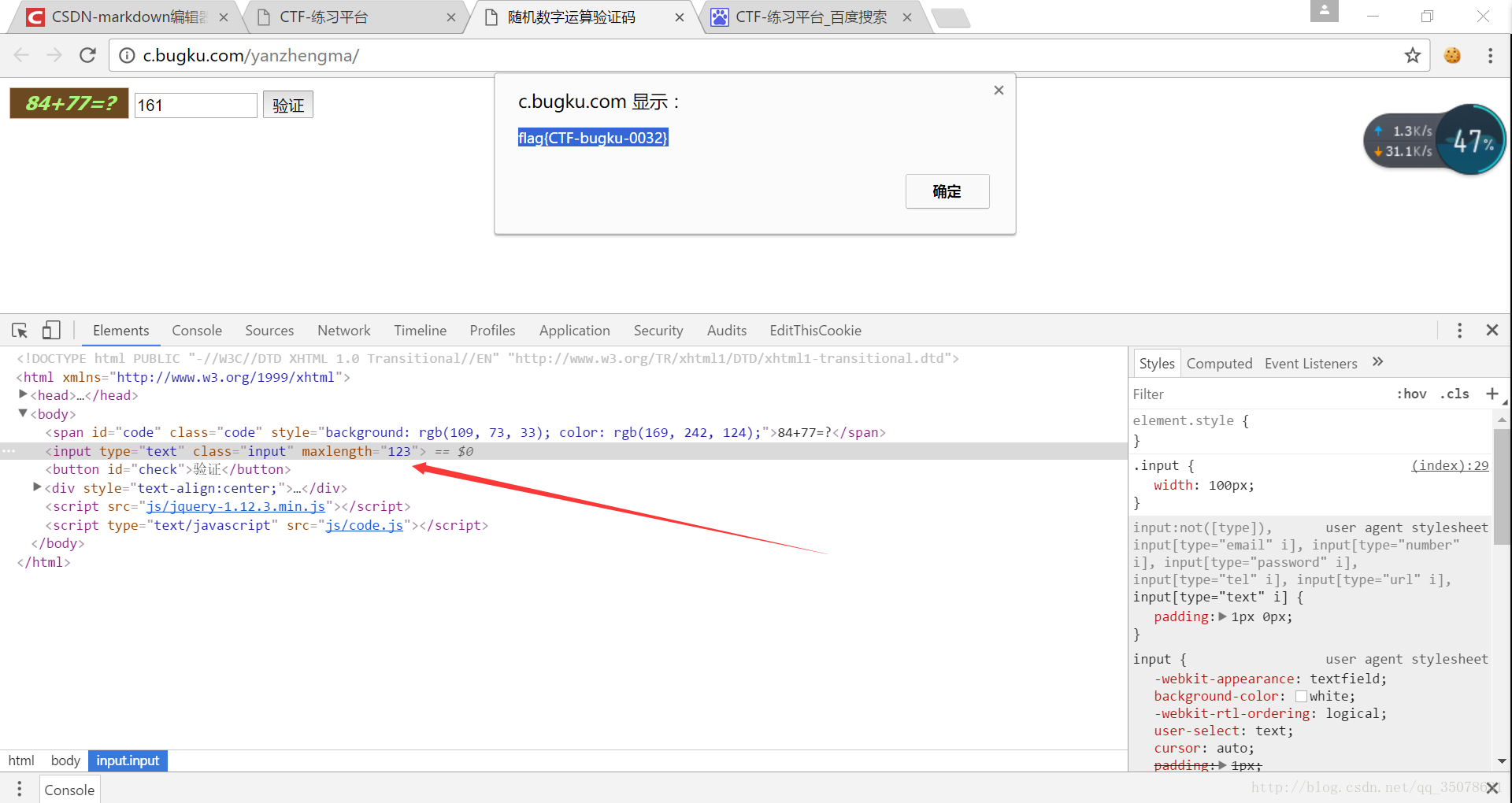Click the browser back arrow
The height and width of the screenshot is (803, 1512).
pyautogui.click(x=21, y=55)
